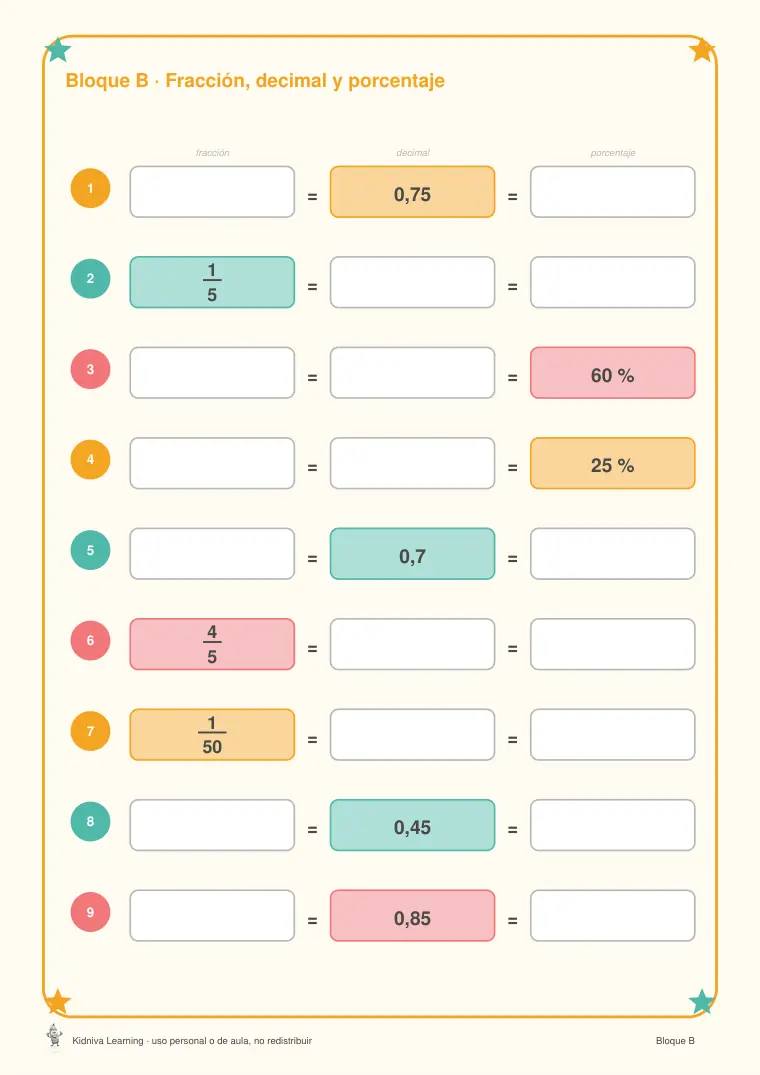Click the teal star in top-left corner
This screenshot has width=760, height=1075.
[58, 49]
